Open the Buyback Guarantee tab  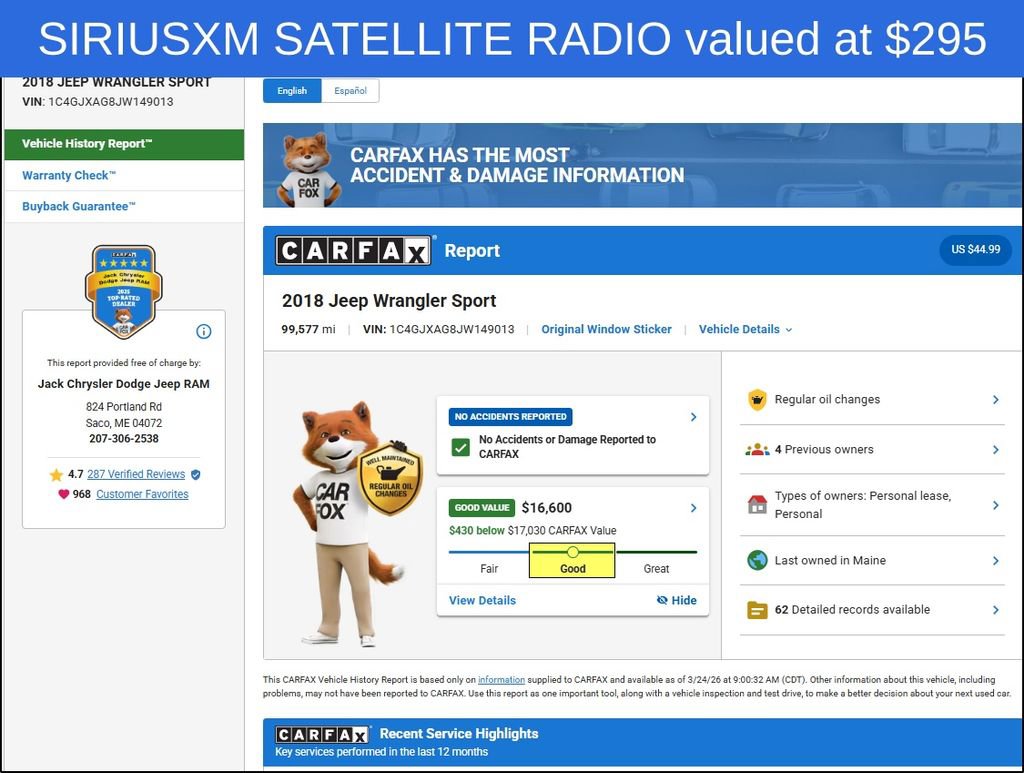click(x=79, y=206)
